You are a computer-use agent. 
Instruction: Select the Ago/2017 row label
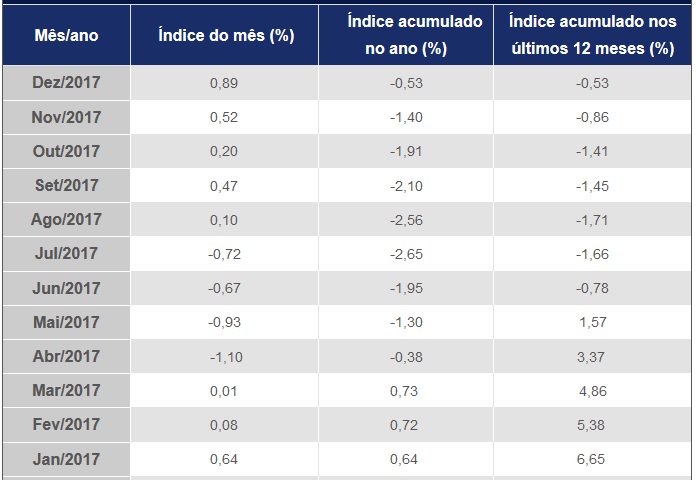(67, 219)
